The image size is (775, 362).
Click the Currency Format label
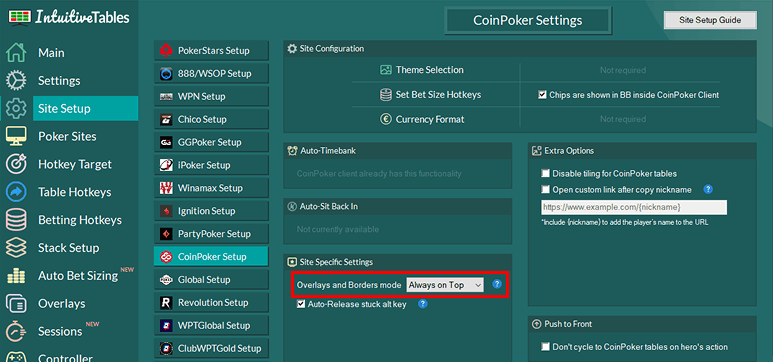coord(430,119)
